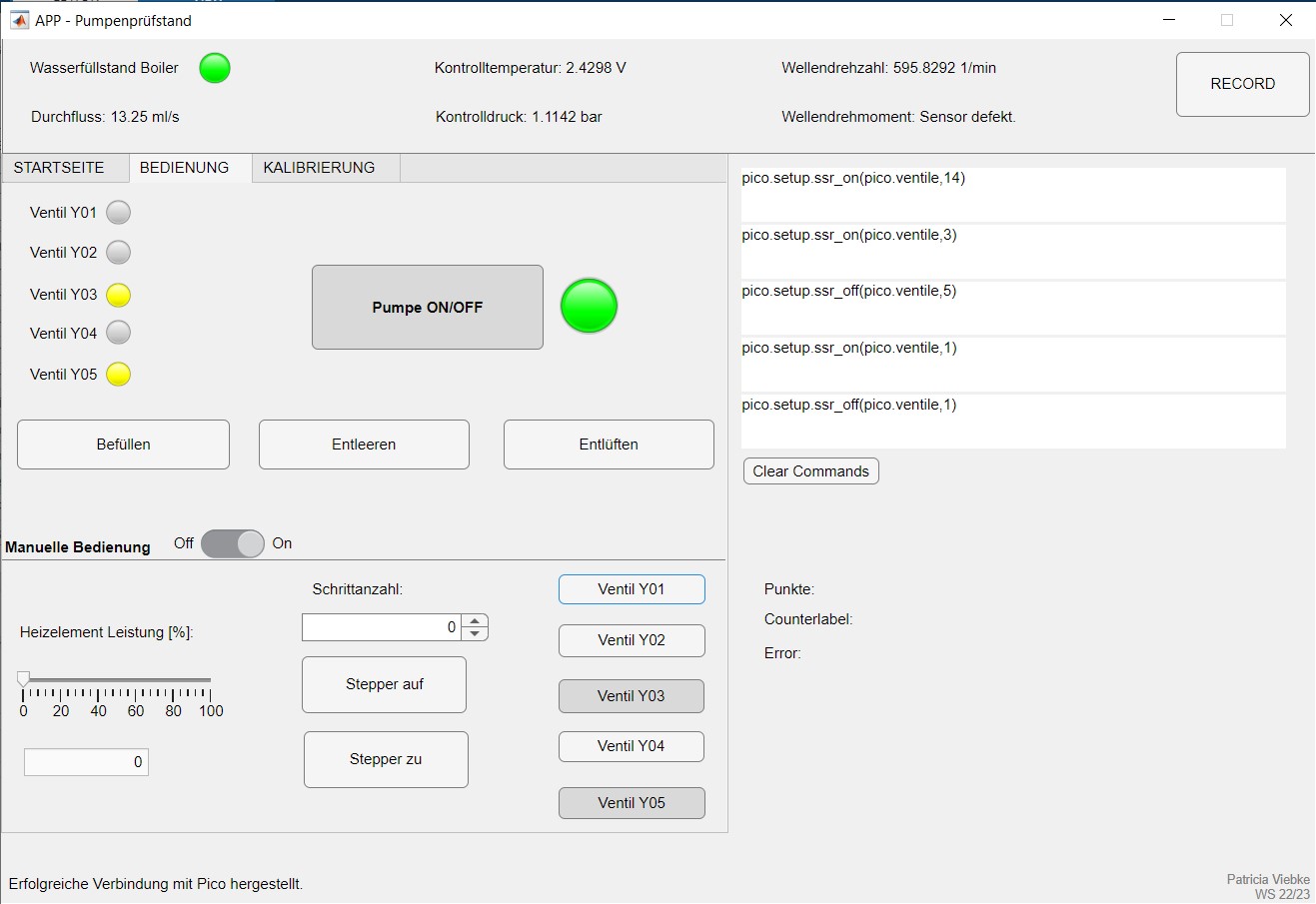Decrease Schrittanzahl with the down arrow
Viewport: 1316px width, 904px height.
(476, 633)
